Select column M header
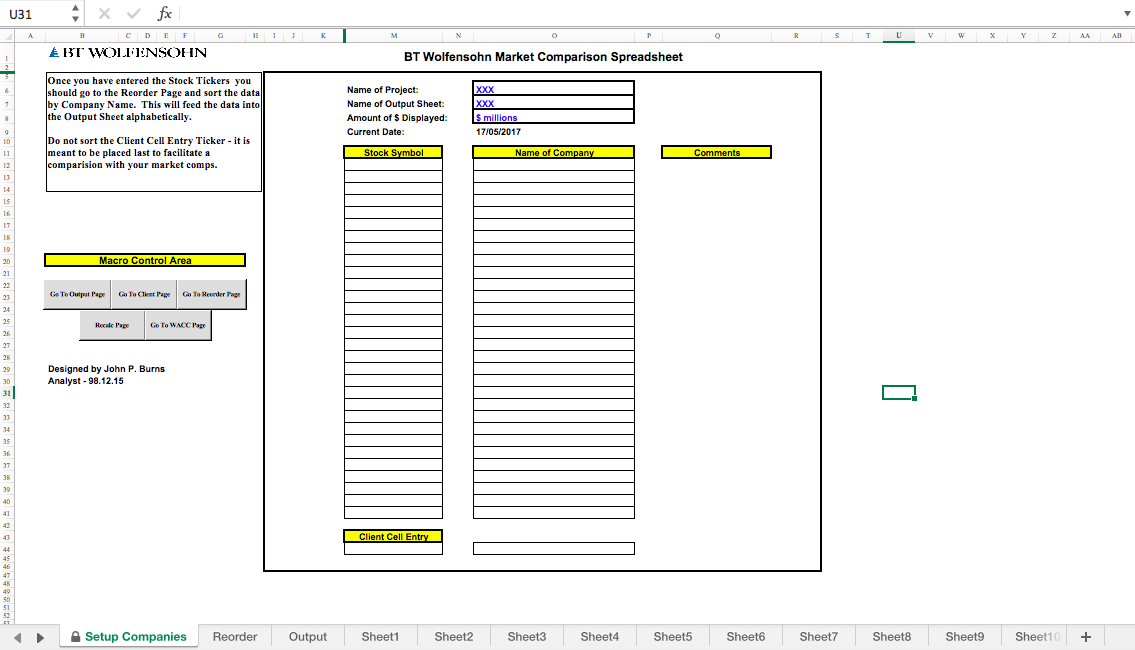The image size is (1135, 650). point(393,35)
